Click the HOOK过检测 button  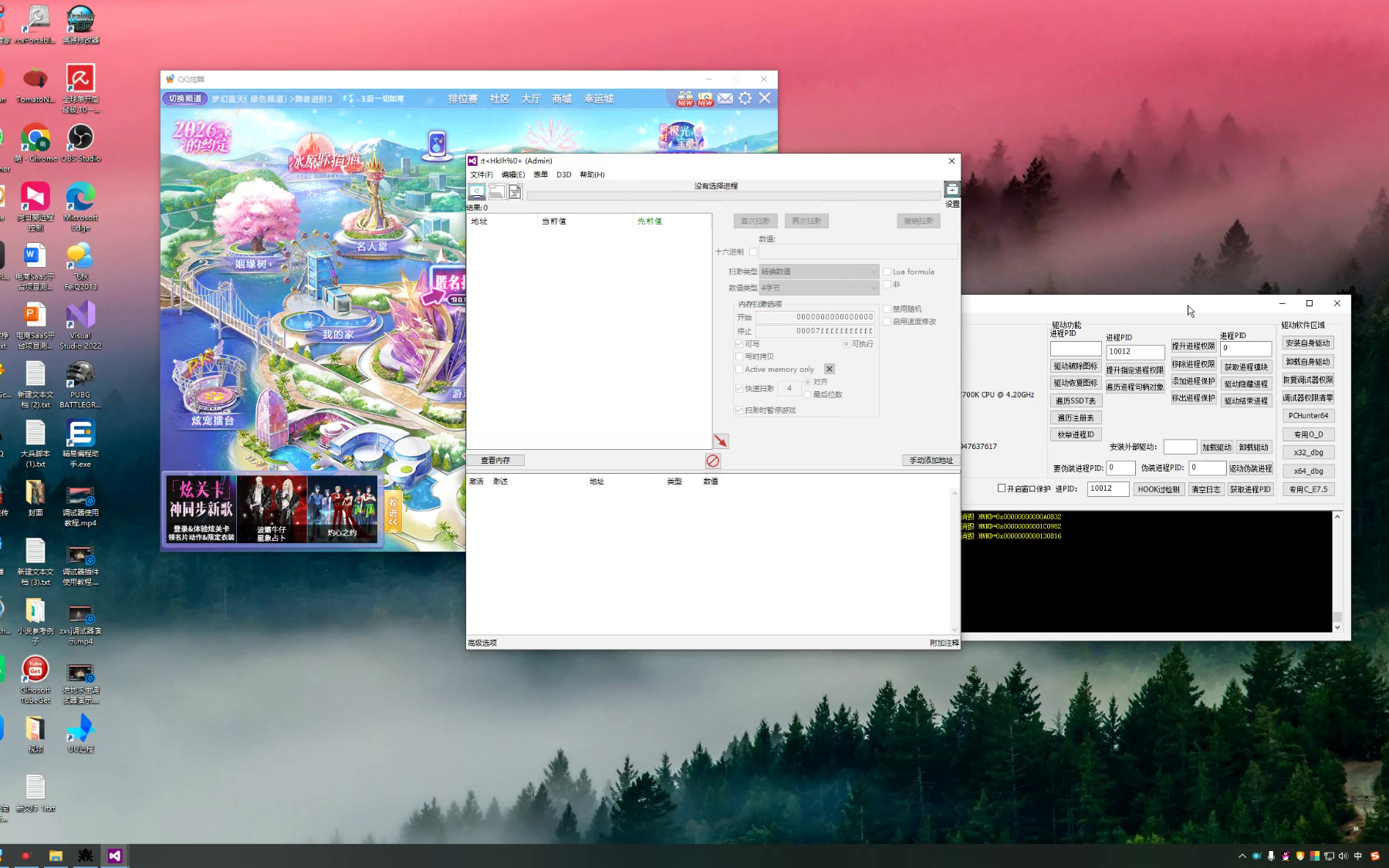pos(1158,489)
